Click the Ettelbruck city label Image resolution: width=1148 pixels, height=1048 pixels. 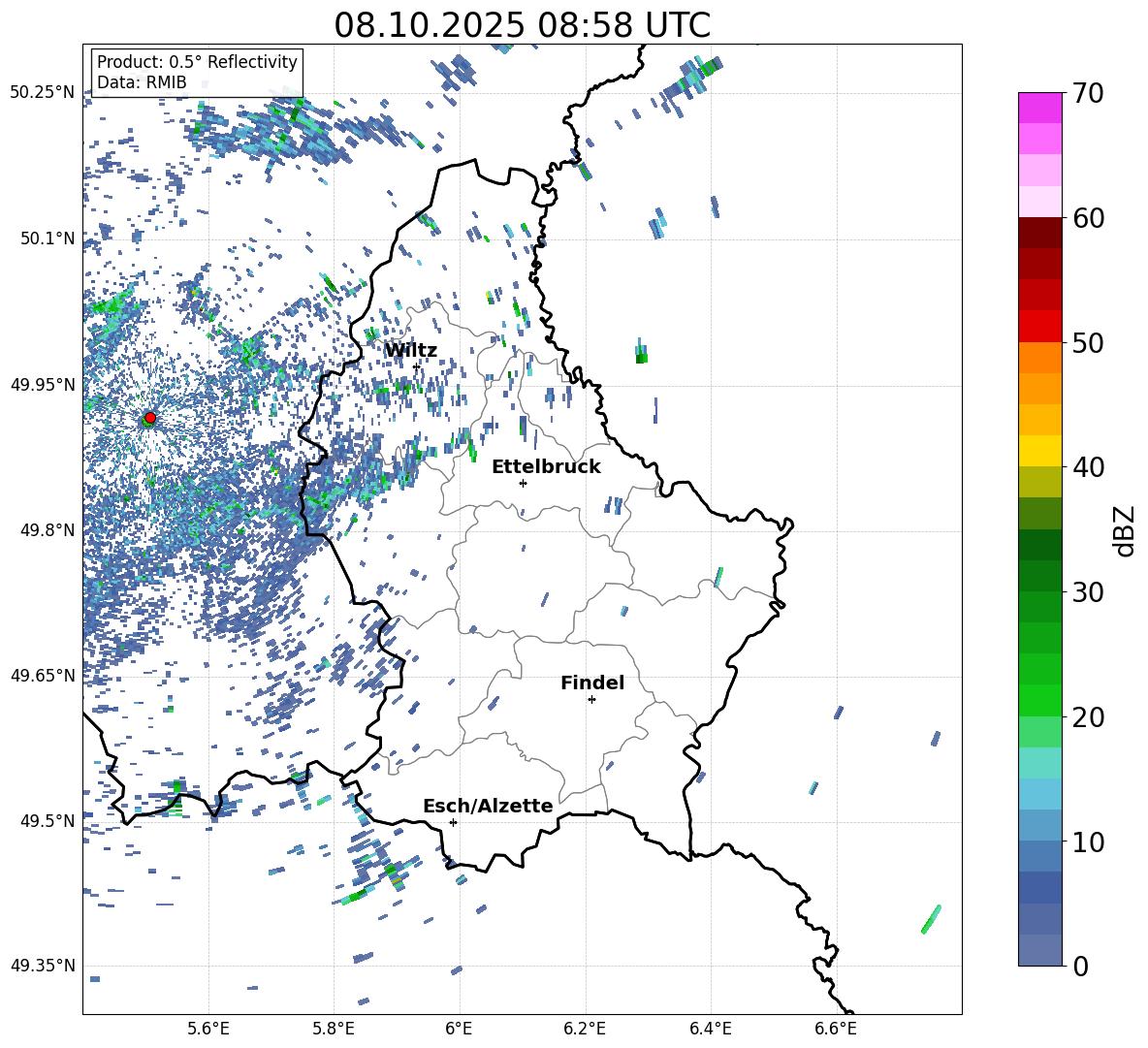click(x=546, y=467)
